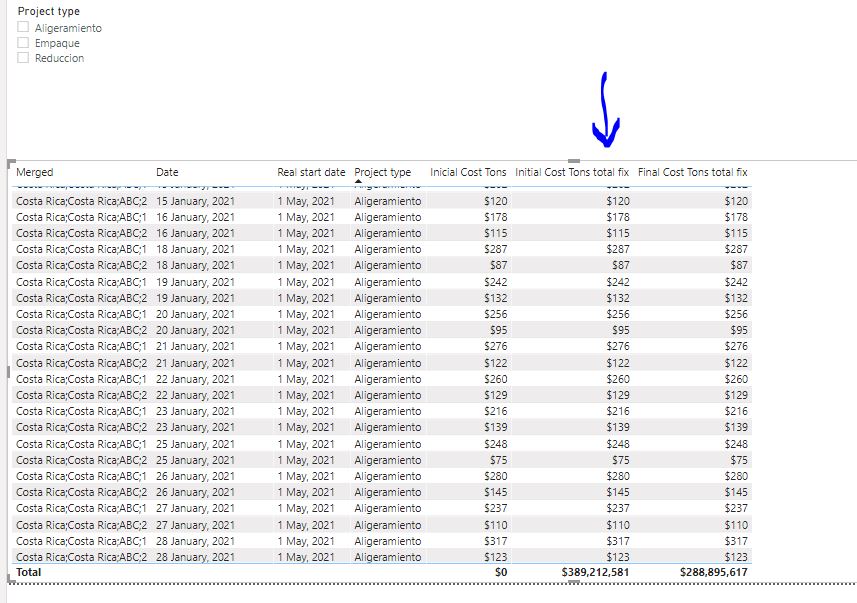Click 1 May, 2021 in 20 January ABC;2 row
Viewport: 857px width, 603px height.
306,330
